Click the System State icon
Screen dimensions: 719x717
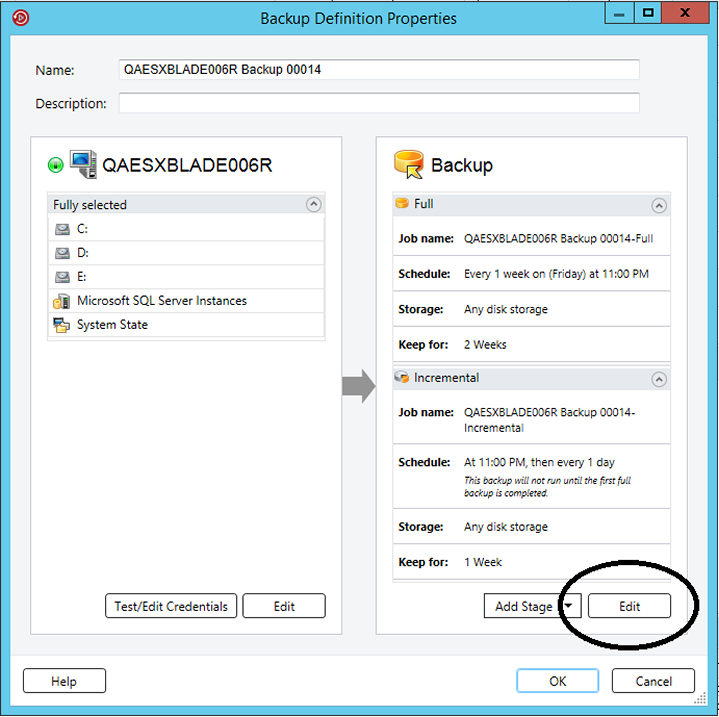(61, 325)
